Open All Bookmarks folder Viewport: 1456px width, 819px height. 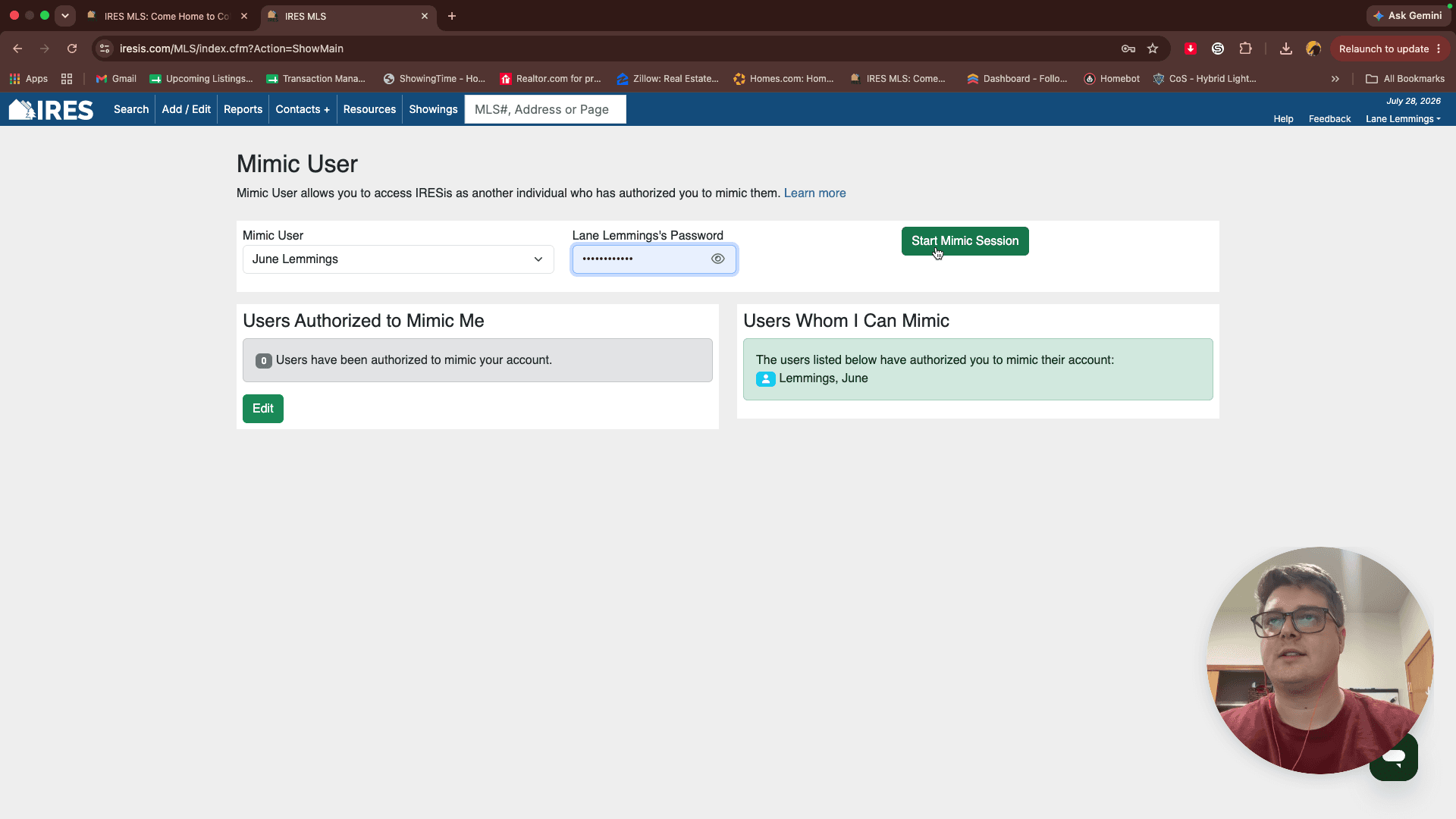pos(1405,79)
